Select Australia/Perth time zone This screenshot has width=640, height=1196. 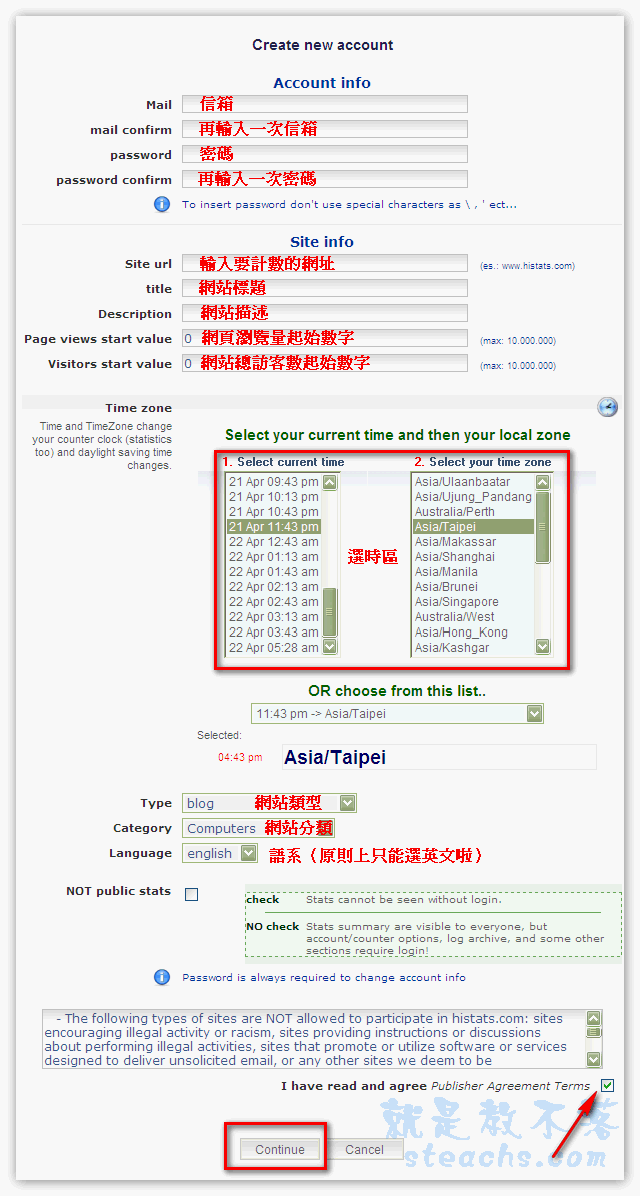(x=473, y=512)
